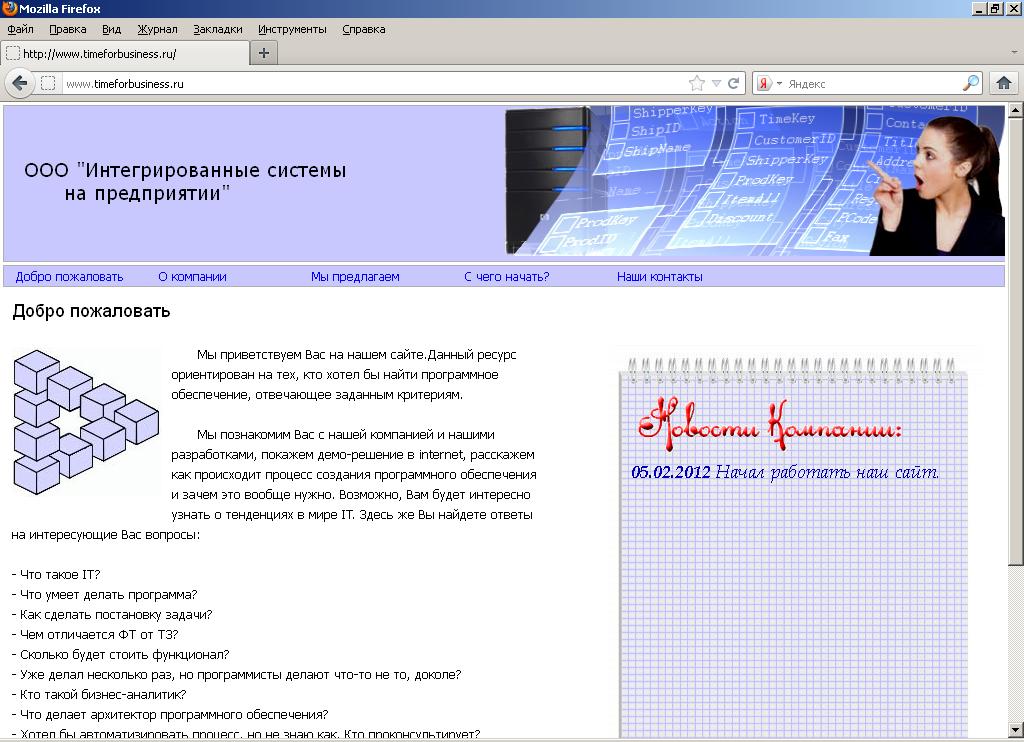Screen dimensions: 1024x742
Task: Click in the Яндекс search field
Action: (870, 83)
